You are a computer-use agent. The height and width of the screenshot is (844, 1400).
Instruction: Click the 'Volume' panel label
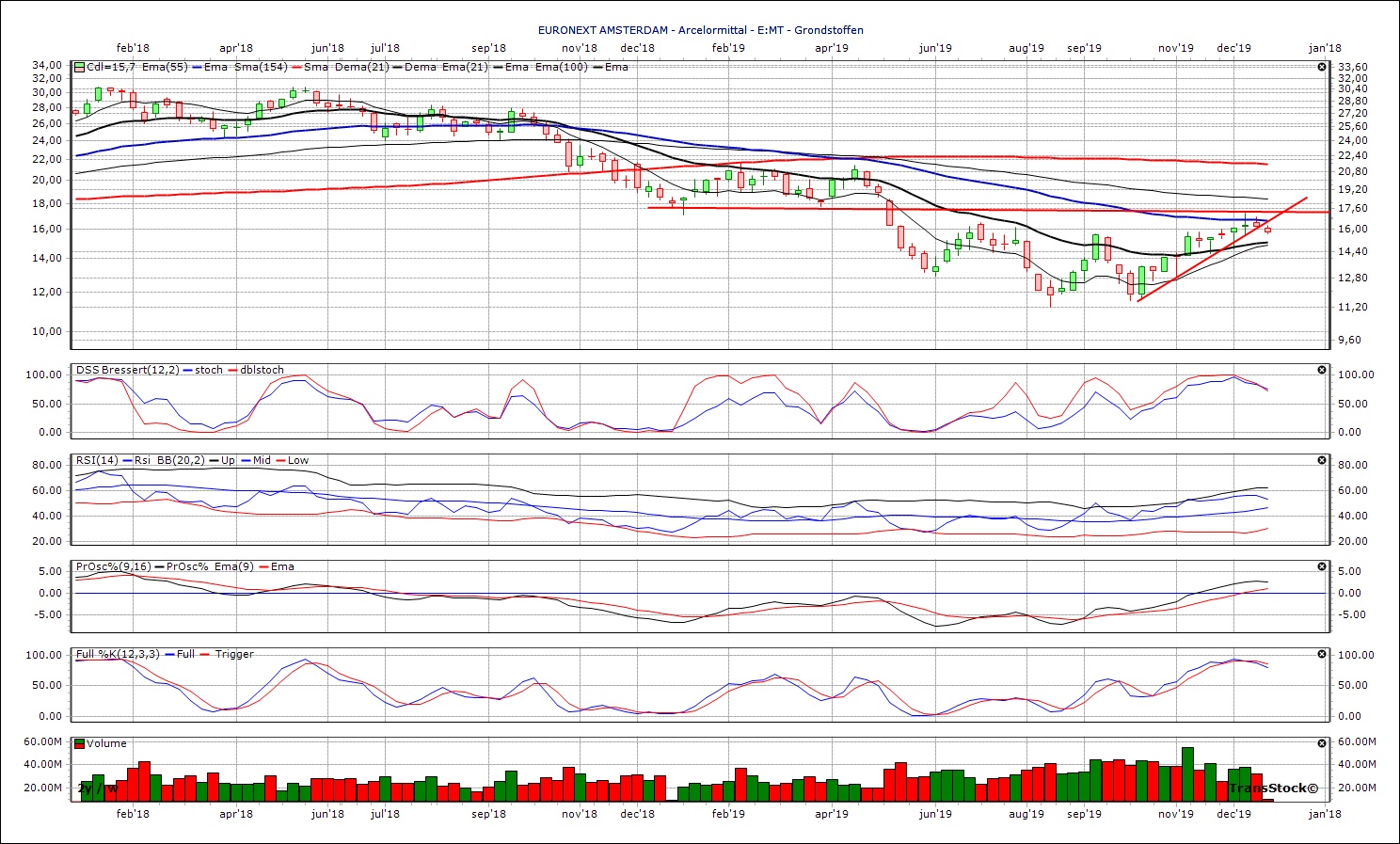106,743
